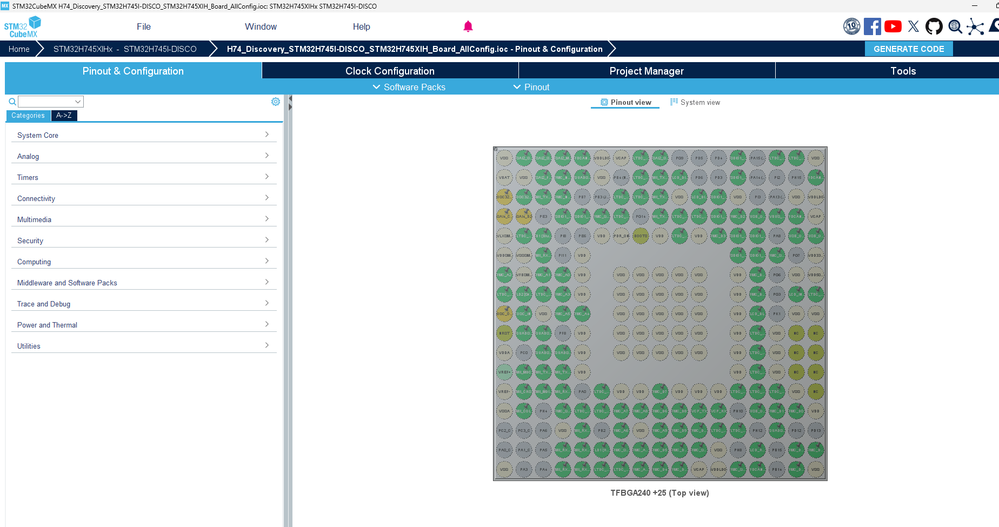Open the notification bell
Viewport: 999px width, 527px height.
[x=468, y=26]
